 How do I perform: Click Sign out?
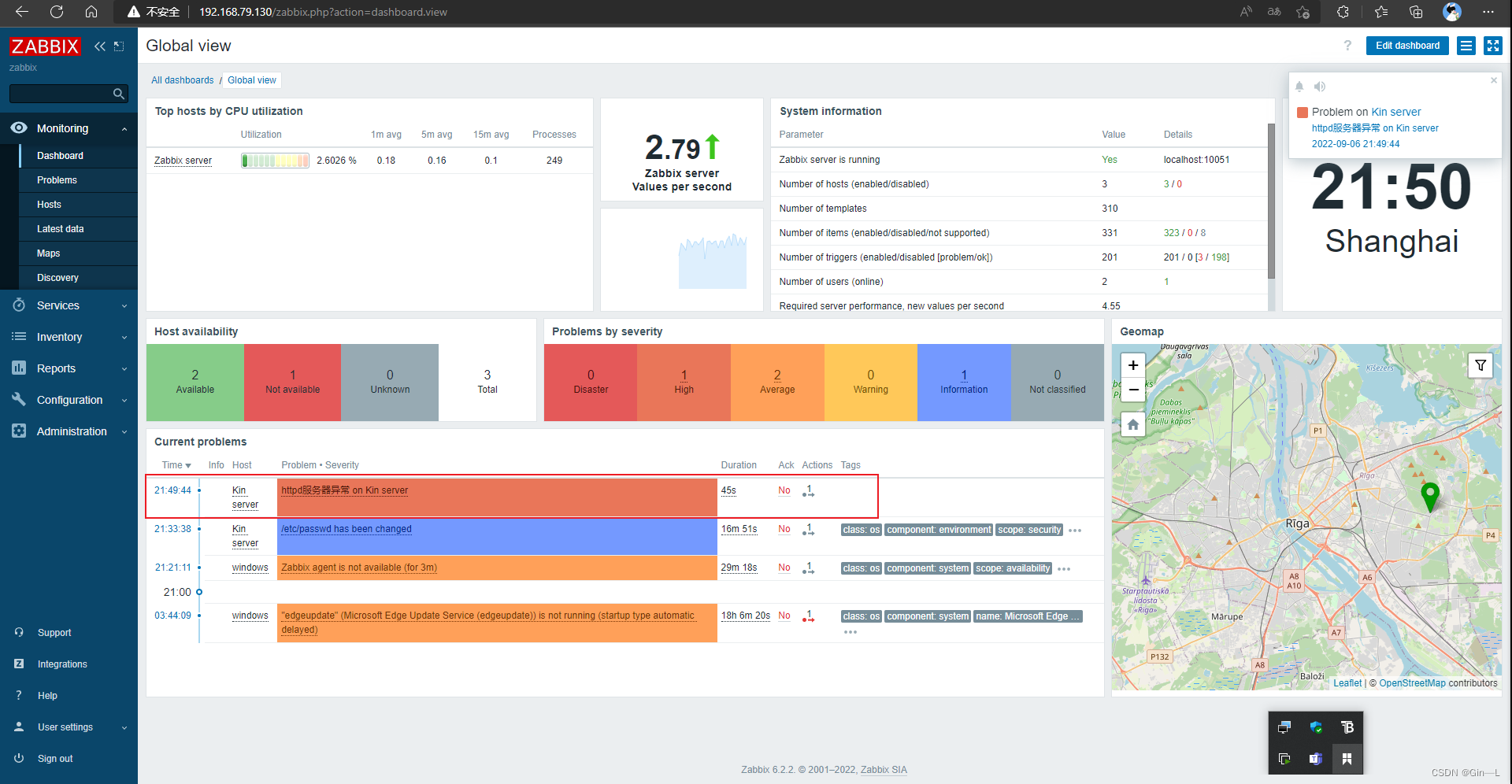[x=55, y=759]
